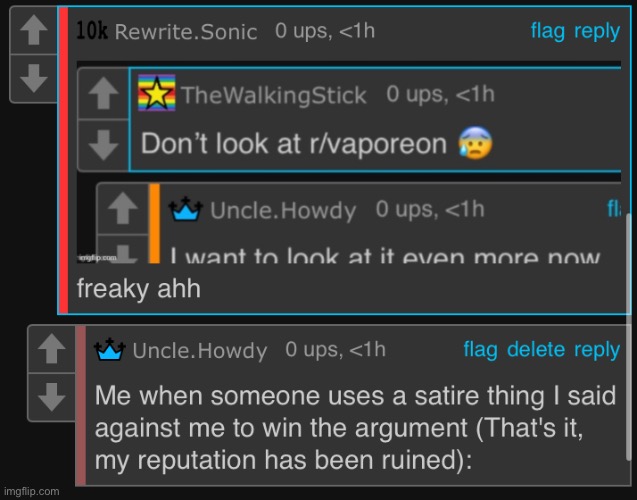Upvote TheWalkingStick's comment in embedded image
Image resolution: width=637 pixels, height=500 pixels.
click(x=103, y=93)
